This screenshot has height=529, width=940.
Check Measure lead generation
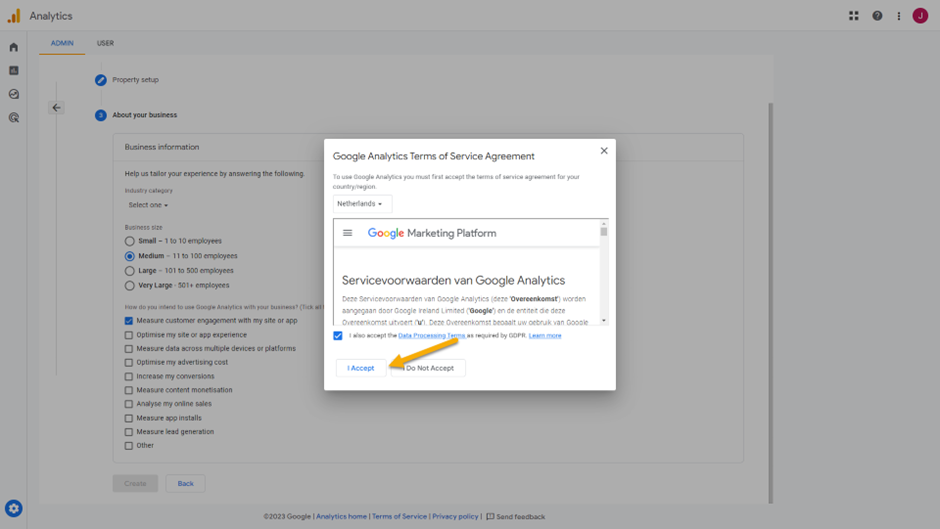[128, 432]
